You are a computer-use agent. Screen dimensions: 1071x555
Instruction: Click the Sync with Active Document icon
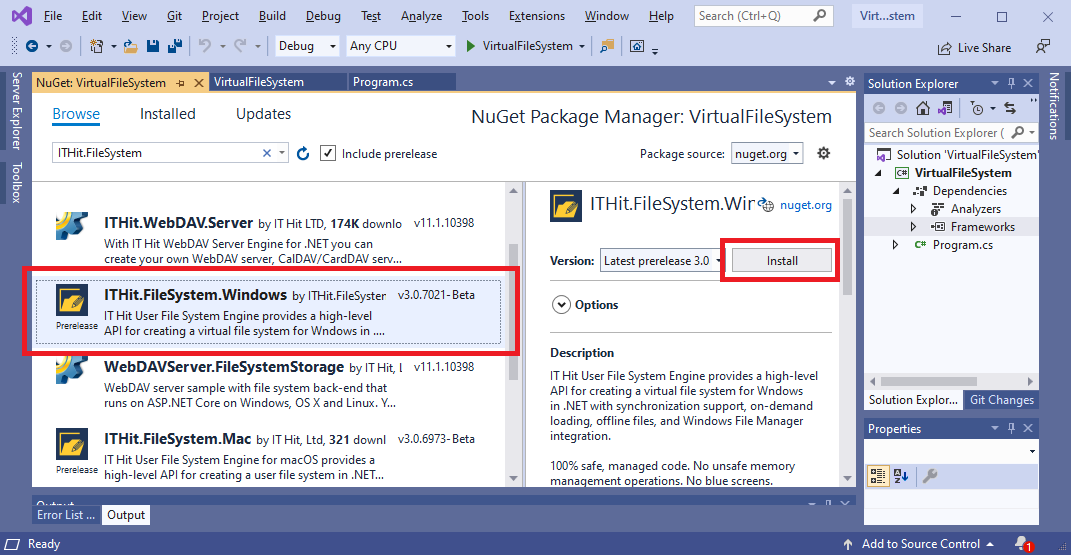pyautogui.click(x=1010, y=108)
